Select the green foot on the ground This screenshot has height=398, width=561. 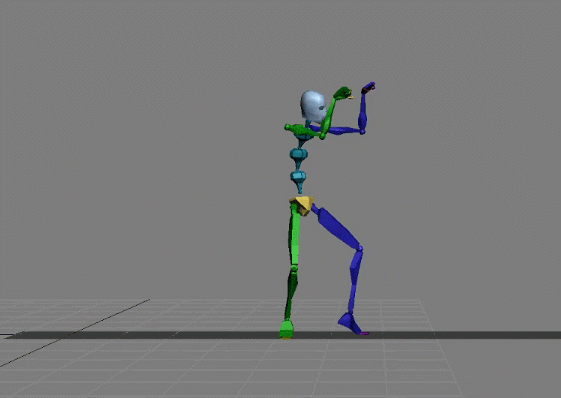(286, 329)
